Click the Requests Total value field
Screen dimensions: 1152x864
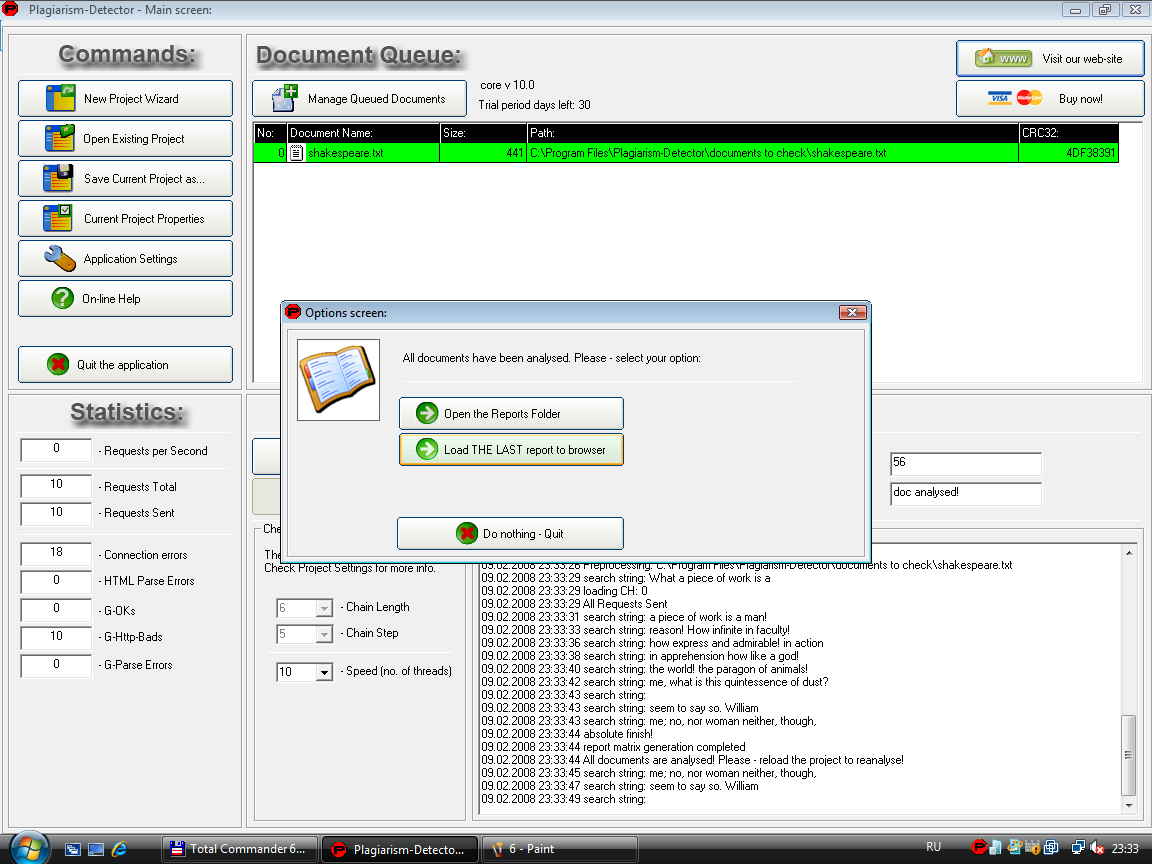click(57, 486)
